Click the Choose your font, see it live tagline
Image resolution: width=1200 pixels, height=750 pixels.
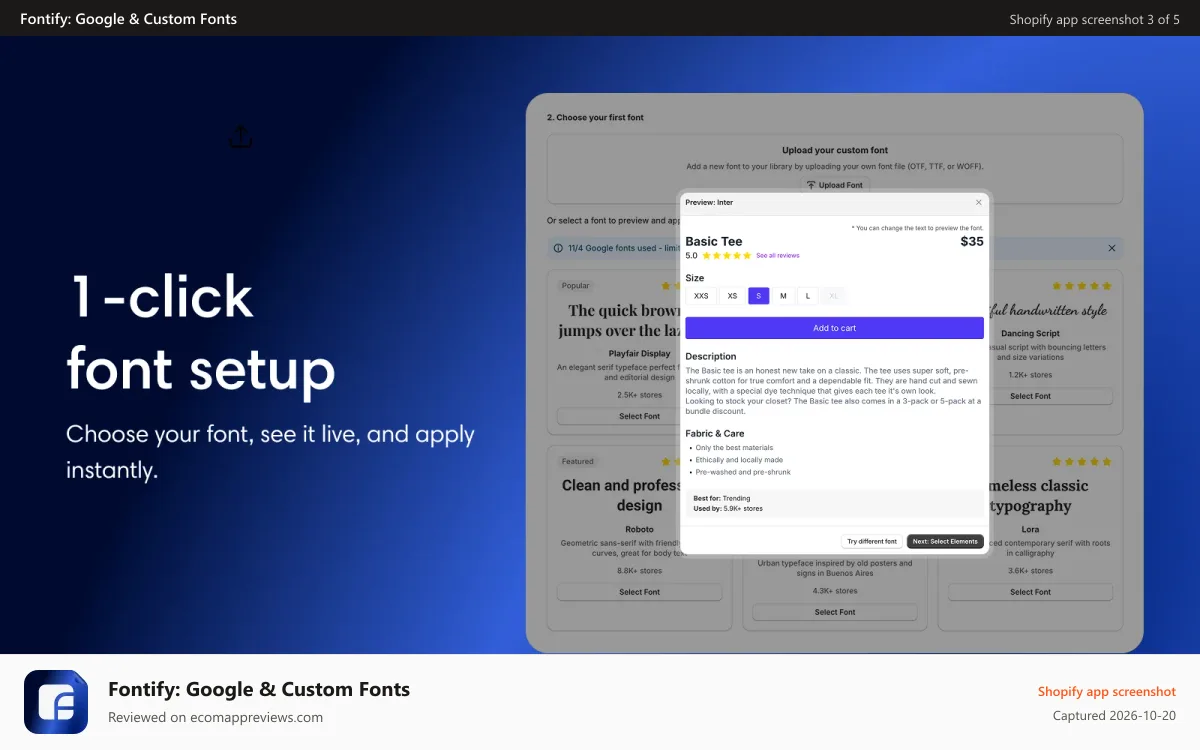[270, 452]
